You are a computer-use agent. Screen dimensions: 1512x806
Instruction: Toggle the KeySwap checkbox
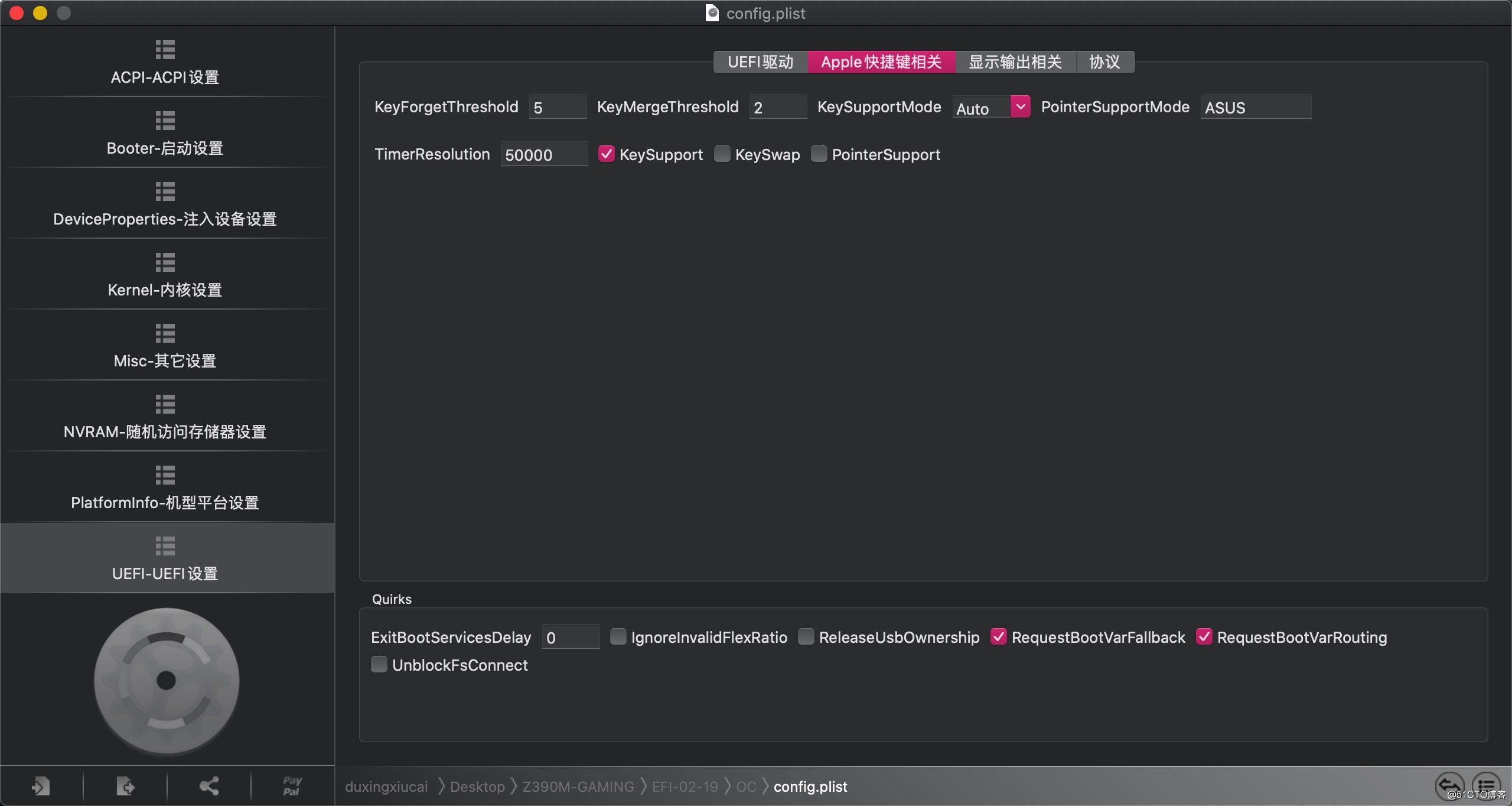[x=721, y=154]
